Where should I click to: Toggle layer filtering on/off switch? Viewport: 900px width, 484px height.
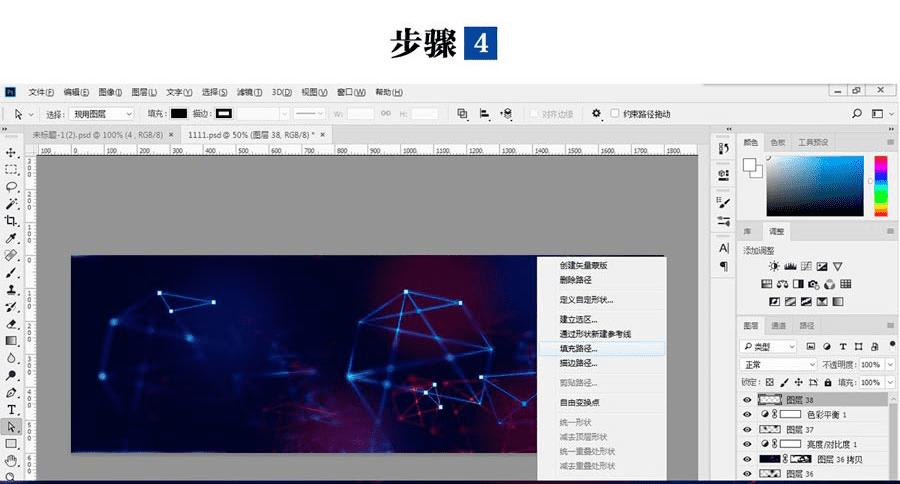(892, 344)
